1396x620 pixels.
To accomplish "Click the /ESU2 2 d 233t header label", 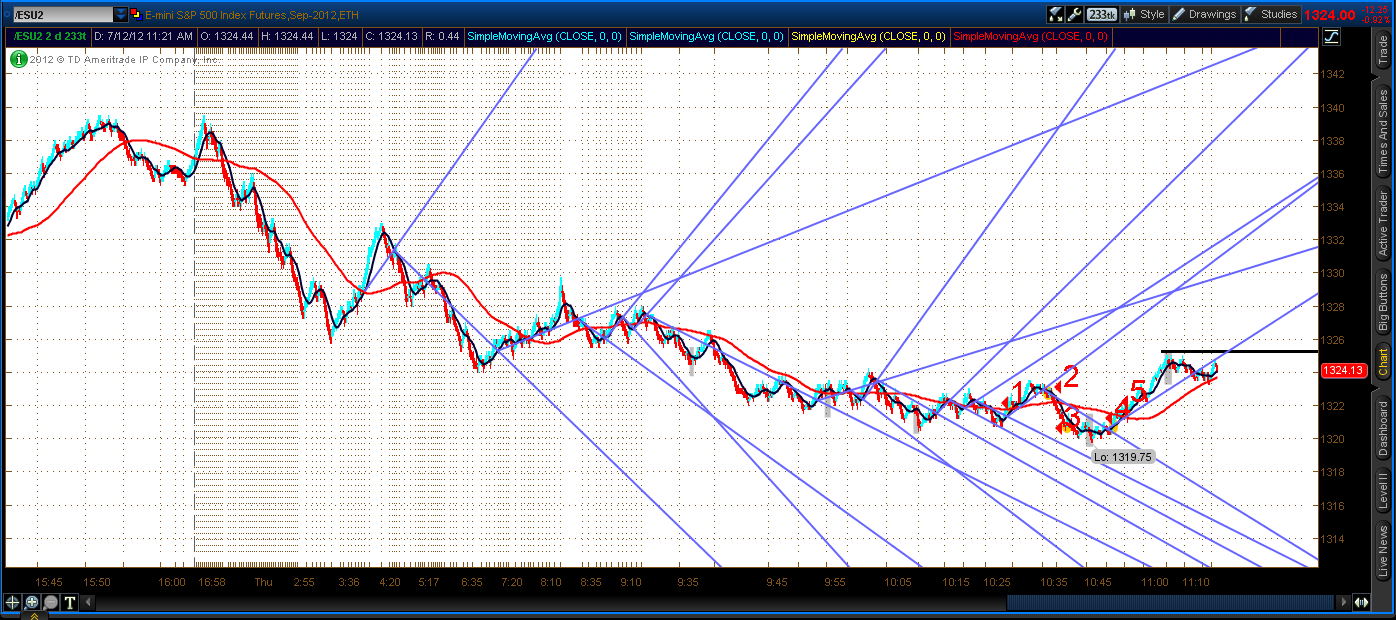I will [x=49, y=36].
